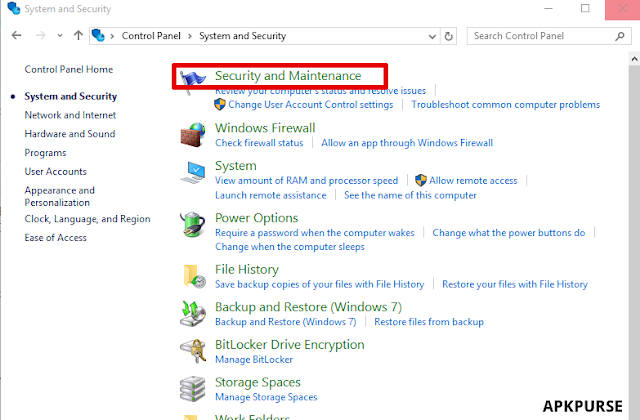Go up one level with up arrow
Screen dimensions: 640x420
pos(78,36)
